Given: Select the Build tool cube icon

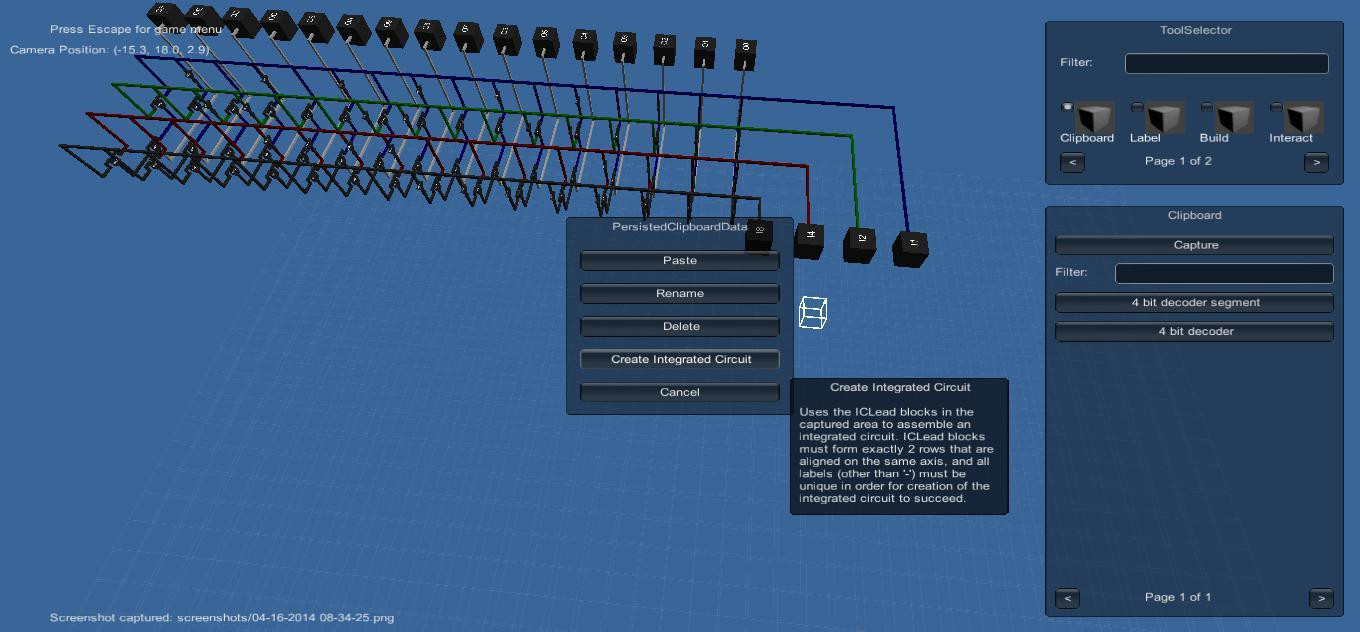Looking at the screenshot, I should point(1233,116).
